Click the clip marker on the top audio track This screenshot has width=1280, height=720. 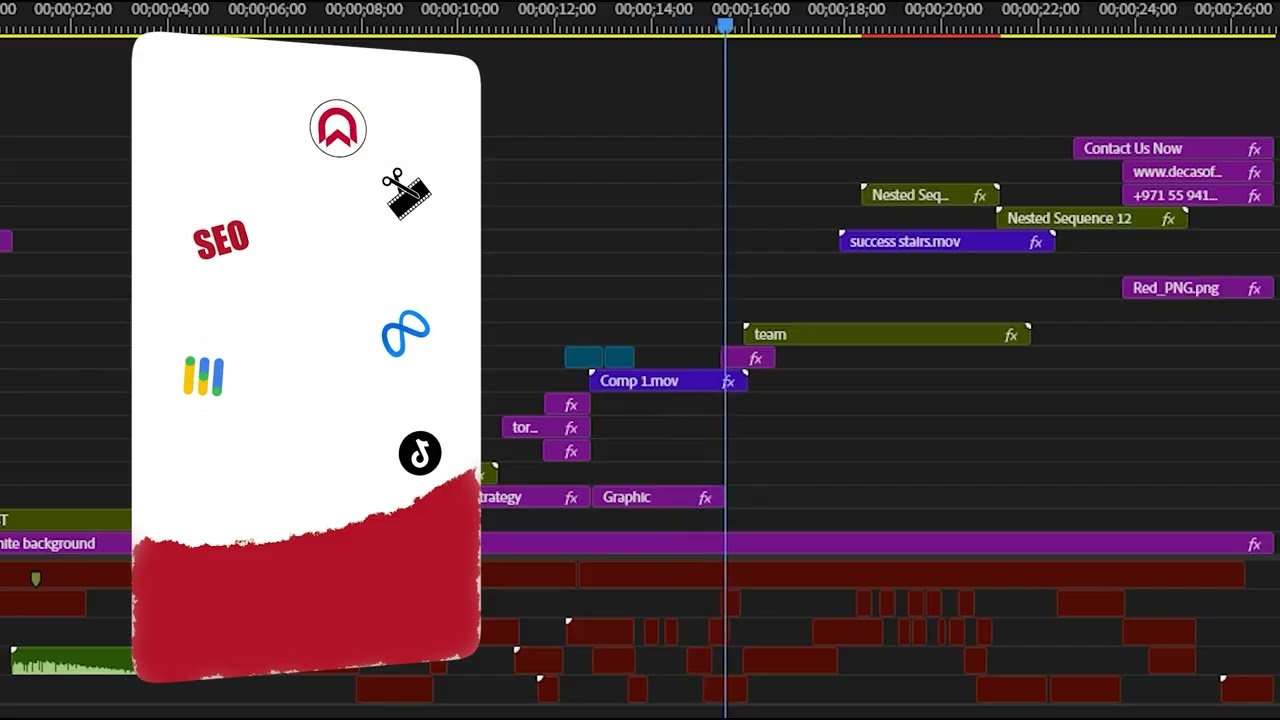pos(36,578)
